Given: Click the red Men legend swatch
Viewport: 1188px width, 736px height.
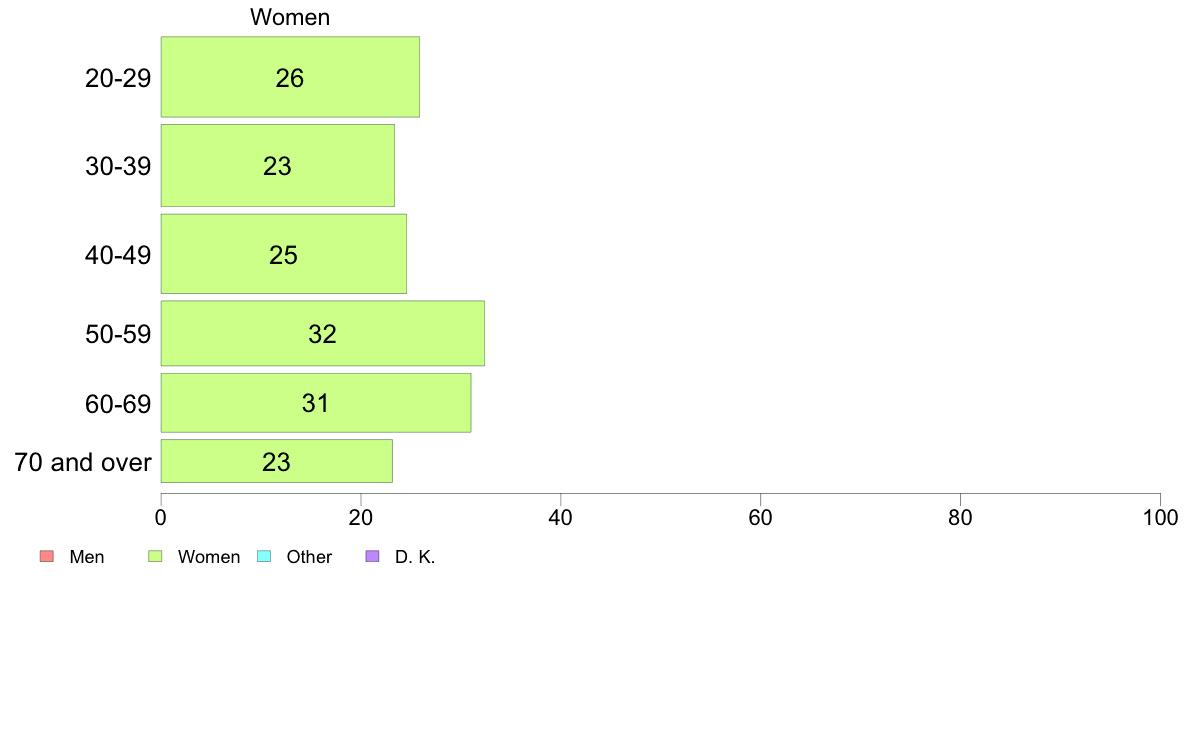Looking at the screenshot, I should (47, 556).
